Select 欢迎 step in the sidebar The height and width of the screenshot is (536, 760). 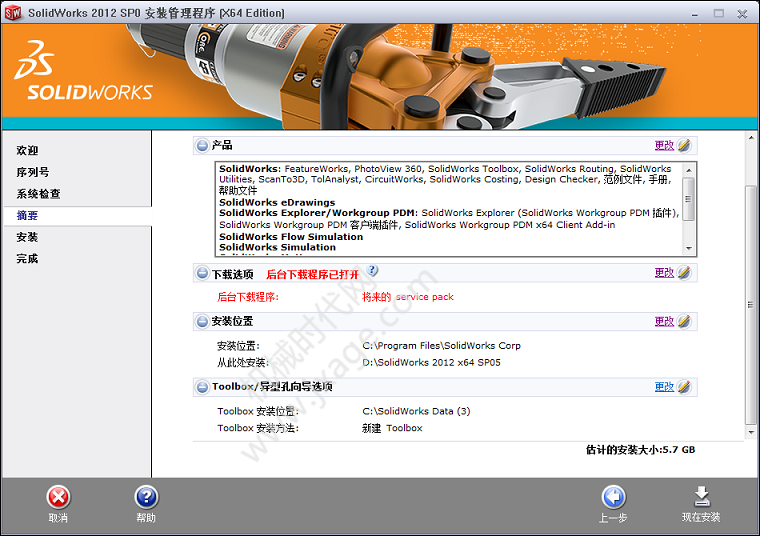pyautogui.click(x=27, y=150)
